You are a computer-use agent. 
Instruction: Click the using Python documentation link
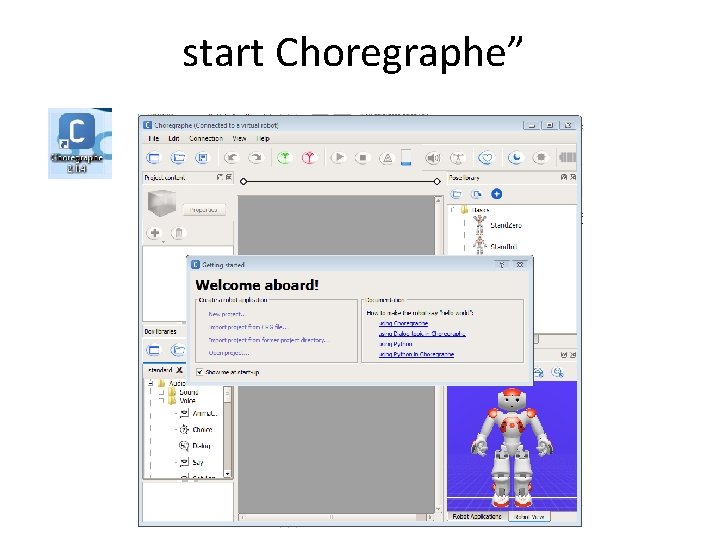pyautogui.click(x=395, y=344)
